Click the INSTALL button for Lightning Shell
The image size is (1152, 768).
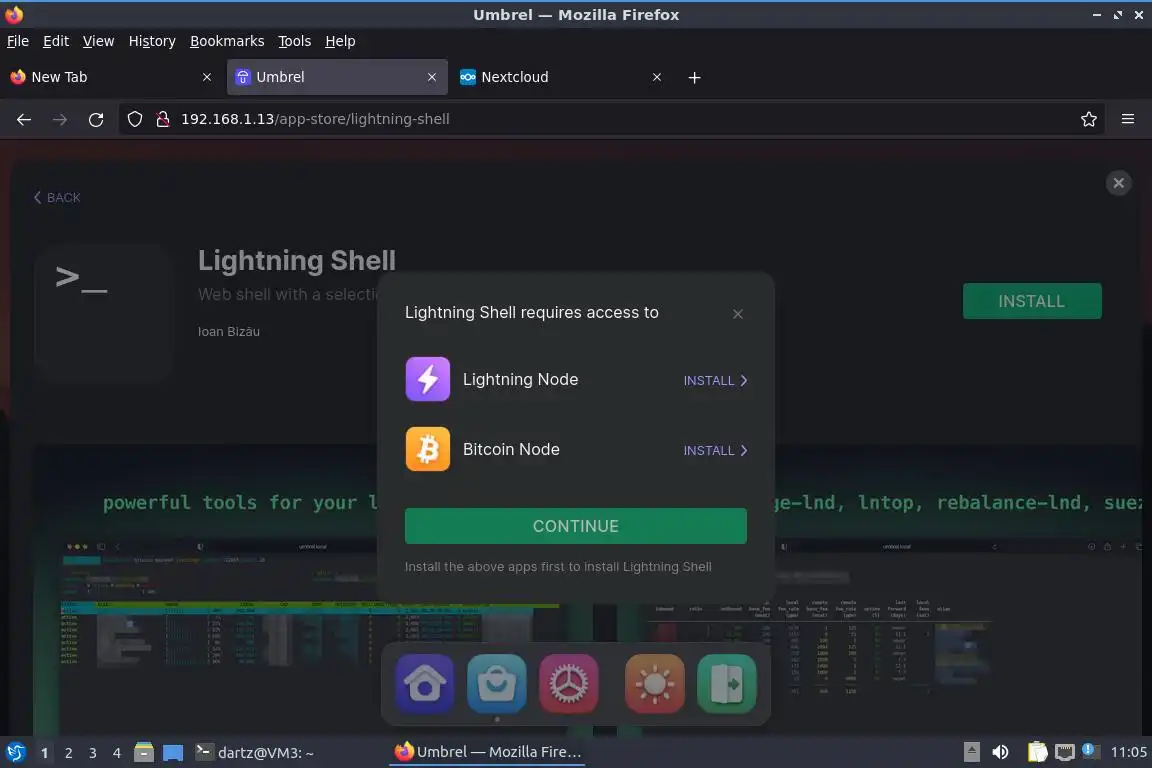tap(1032, 301)
